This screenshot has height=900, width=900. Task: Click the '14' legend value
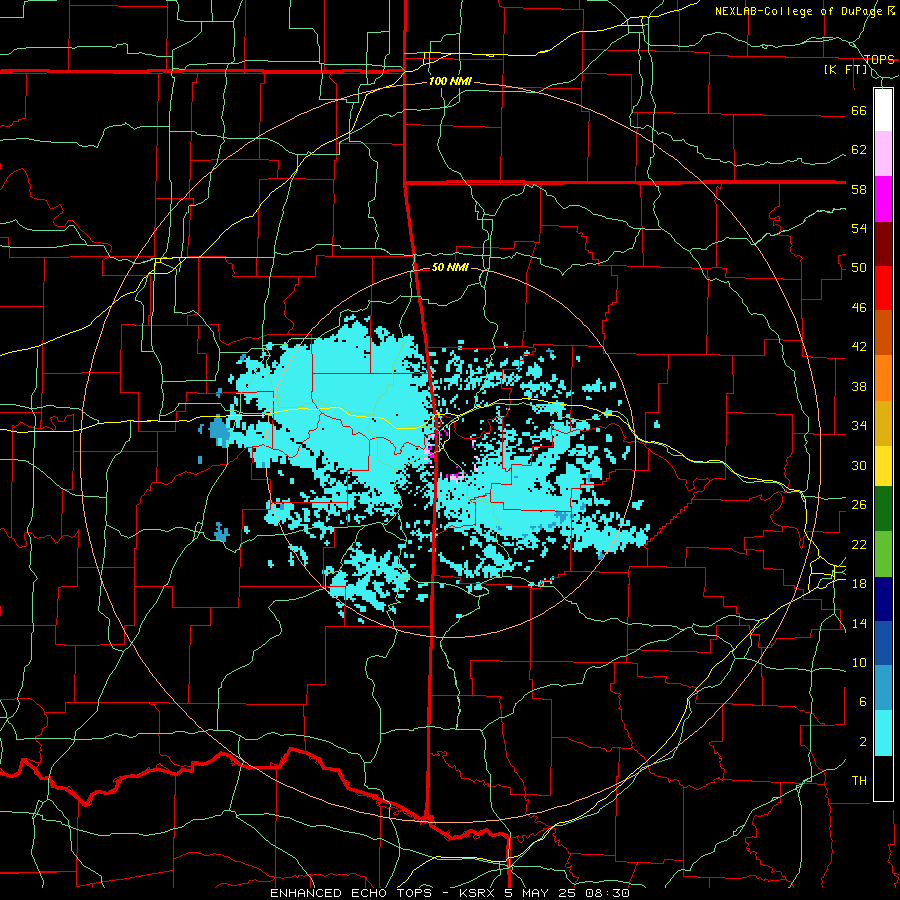tap(859, 623)
